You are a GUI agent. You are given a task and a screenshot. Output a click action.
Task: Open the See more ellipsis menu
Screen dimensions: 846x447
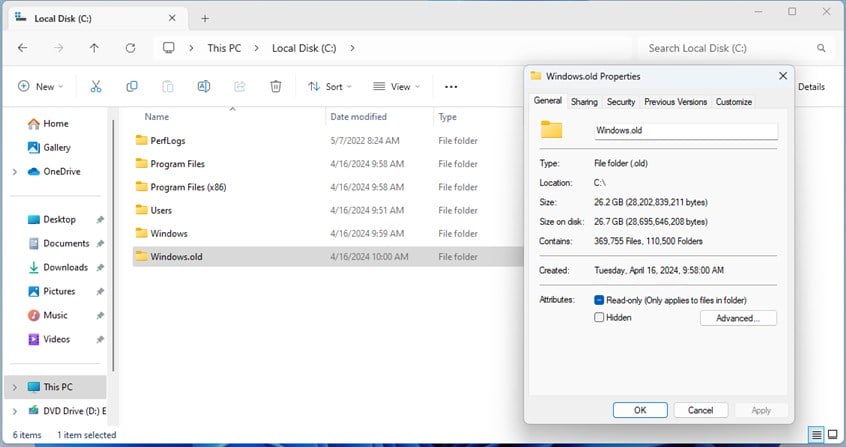(451, 86)
